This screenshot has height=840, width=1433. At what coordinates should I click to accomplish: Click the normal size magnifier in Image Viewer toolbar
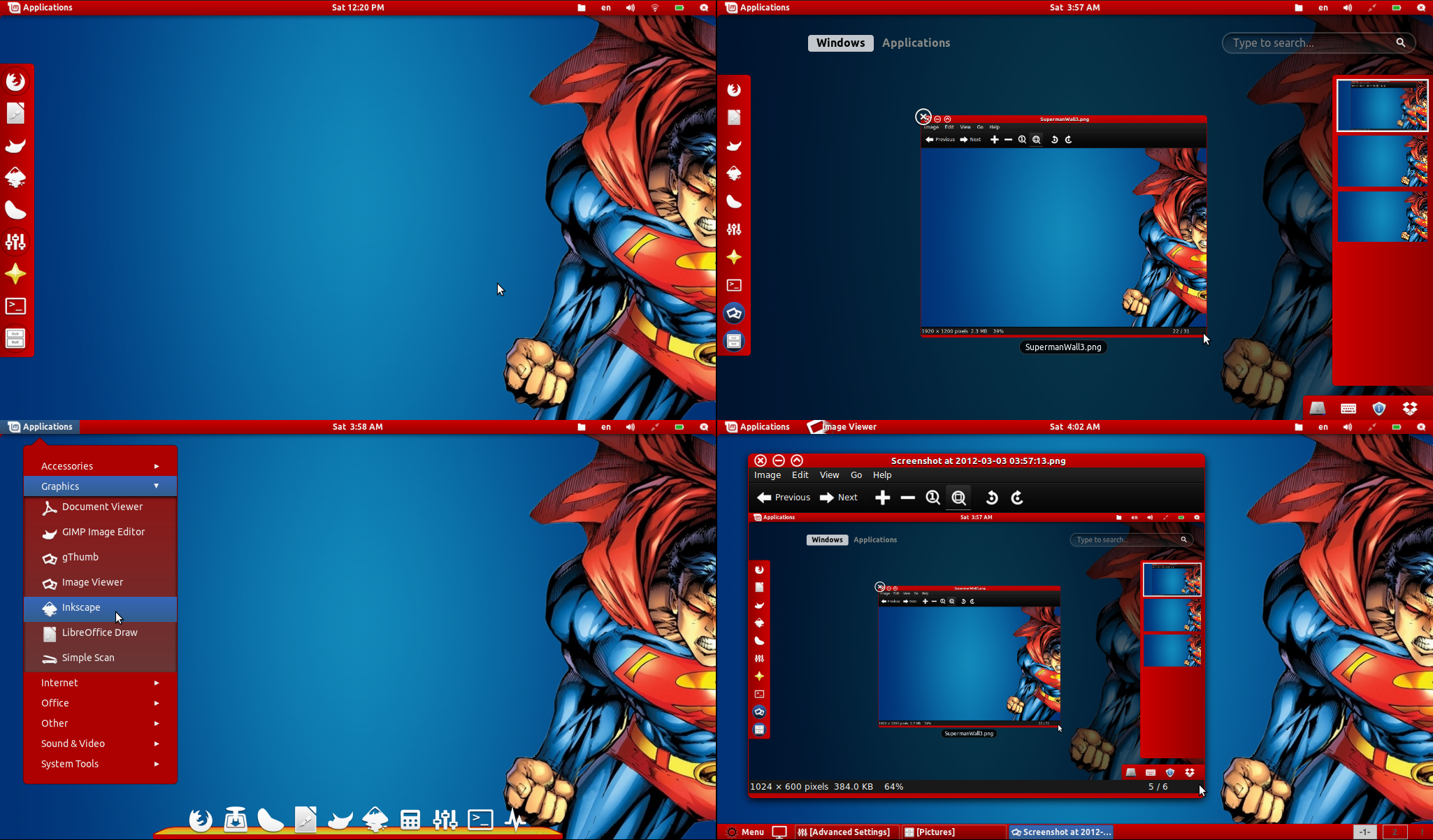tap(933, 498)
